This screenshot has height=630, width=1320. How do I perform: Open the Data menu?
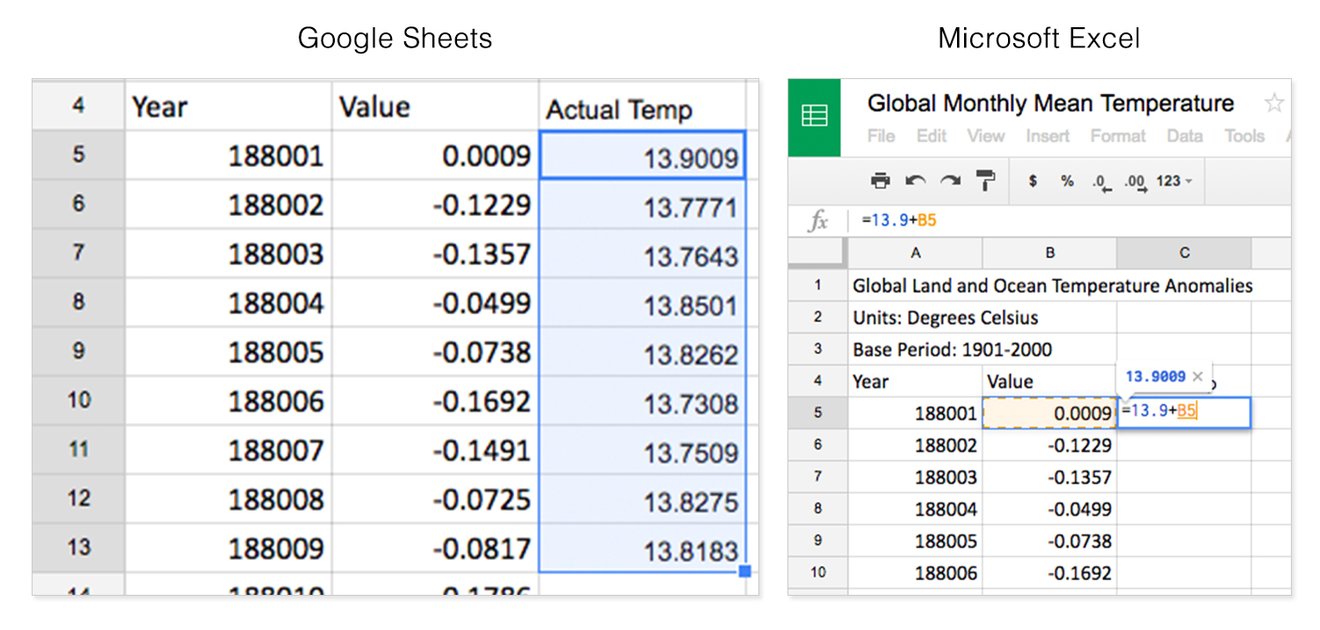point(1185,136)
